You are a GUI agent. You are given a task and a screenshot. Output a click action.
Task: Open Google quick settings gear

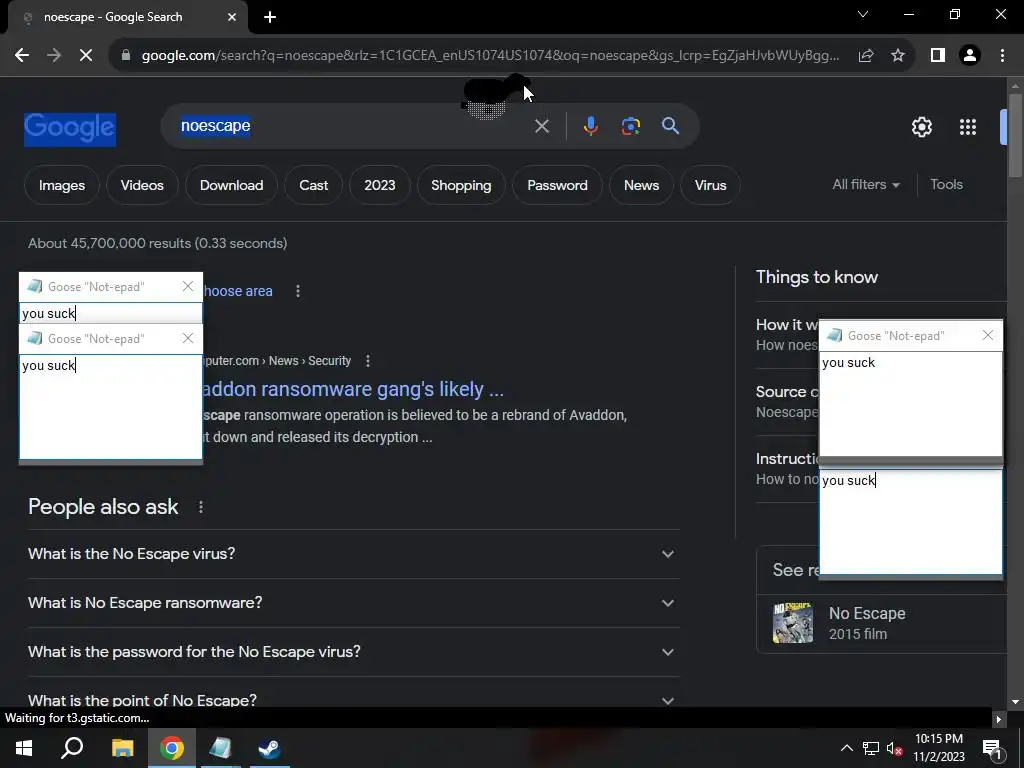pyautogui.click(x=921, y=127)
